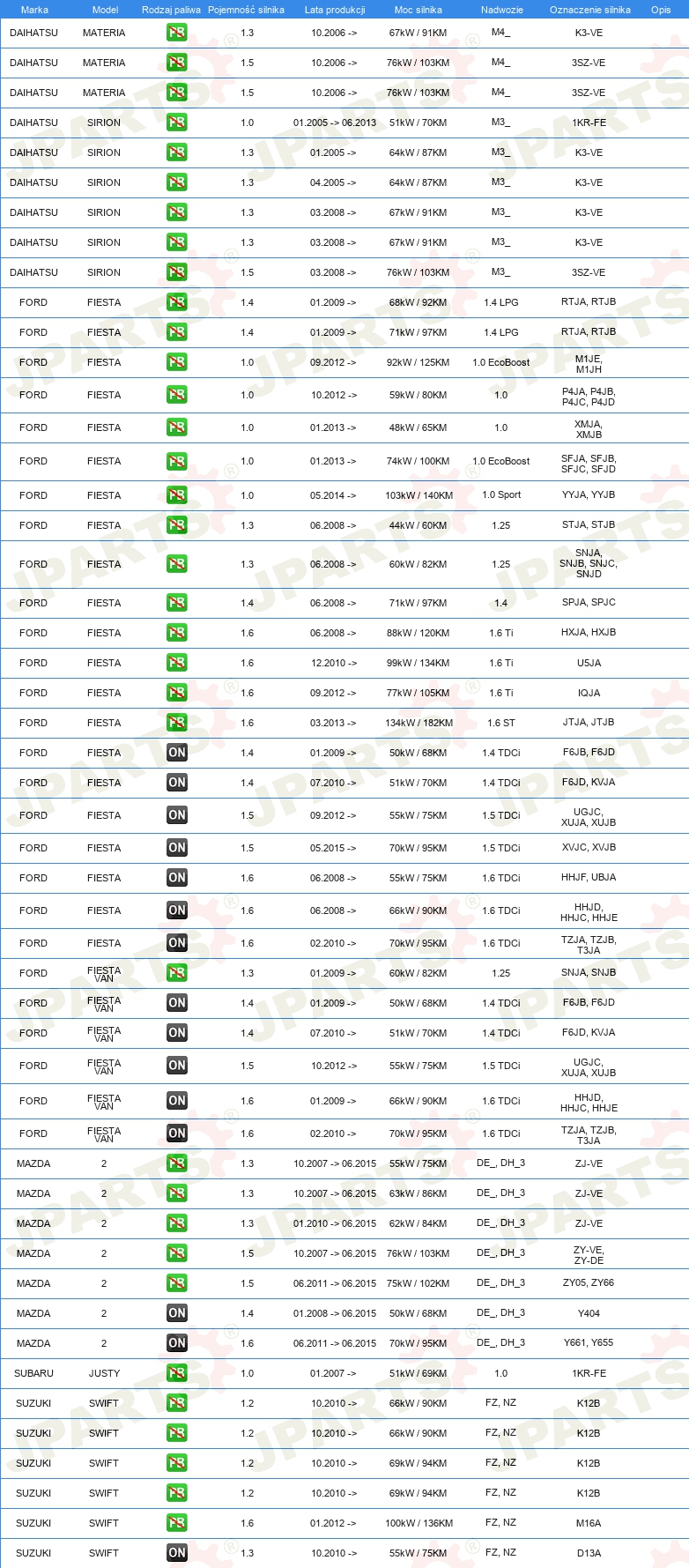Click the "Model" column header
The image size is (689, 1568).
pos(105,10)
